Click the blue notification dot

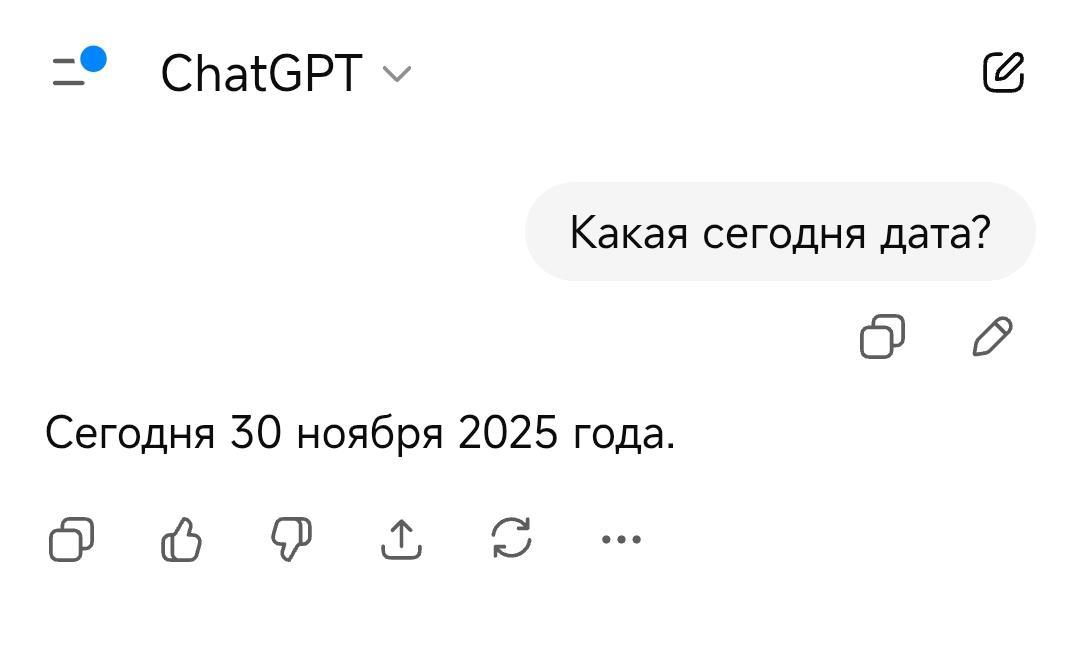coord(93,60)
